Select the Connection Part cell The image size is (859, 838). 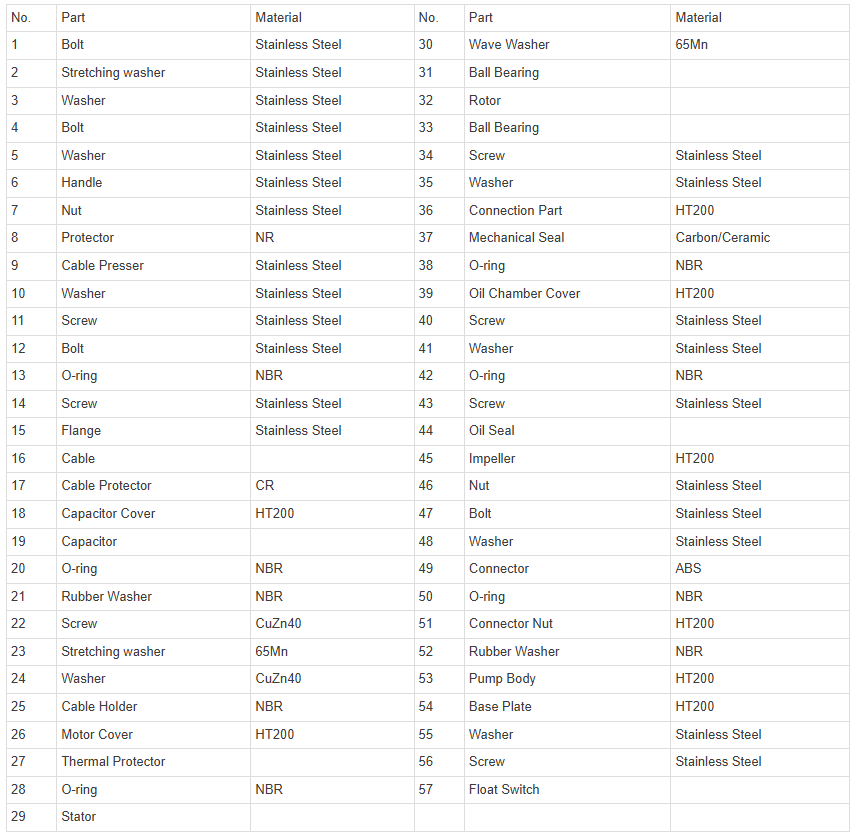point(566,211)
